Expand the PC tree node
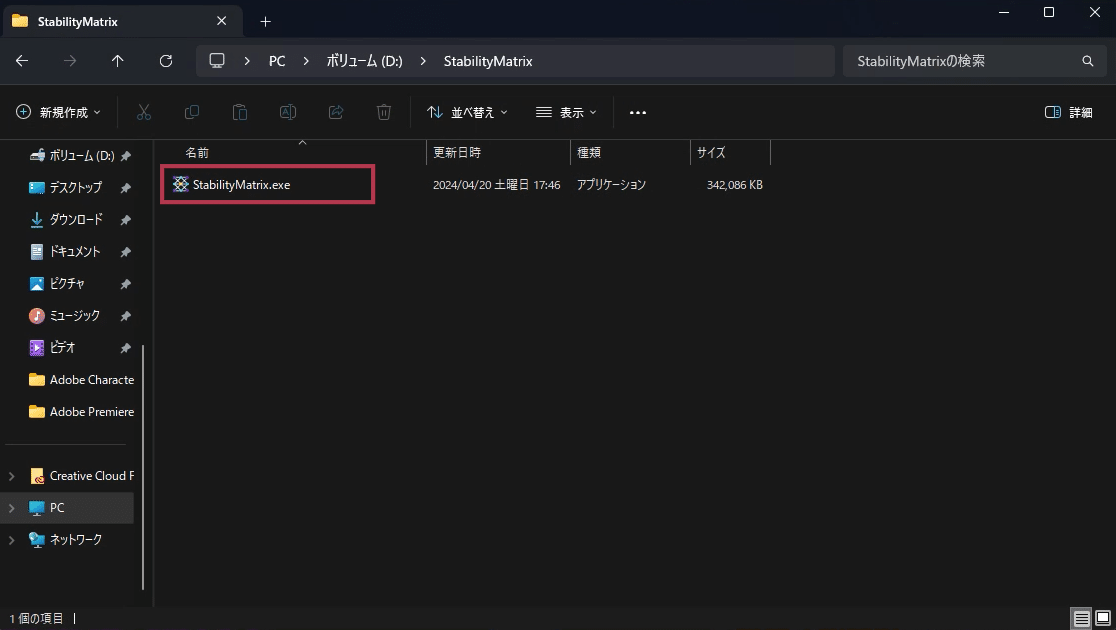 coord(11,508)
